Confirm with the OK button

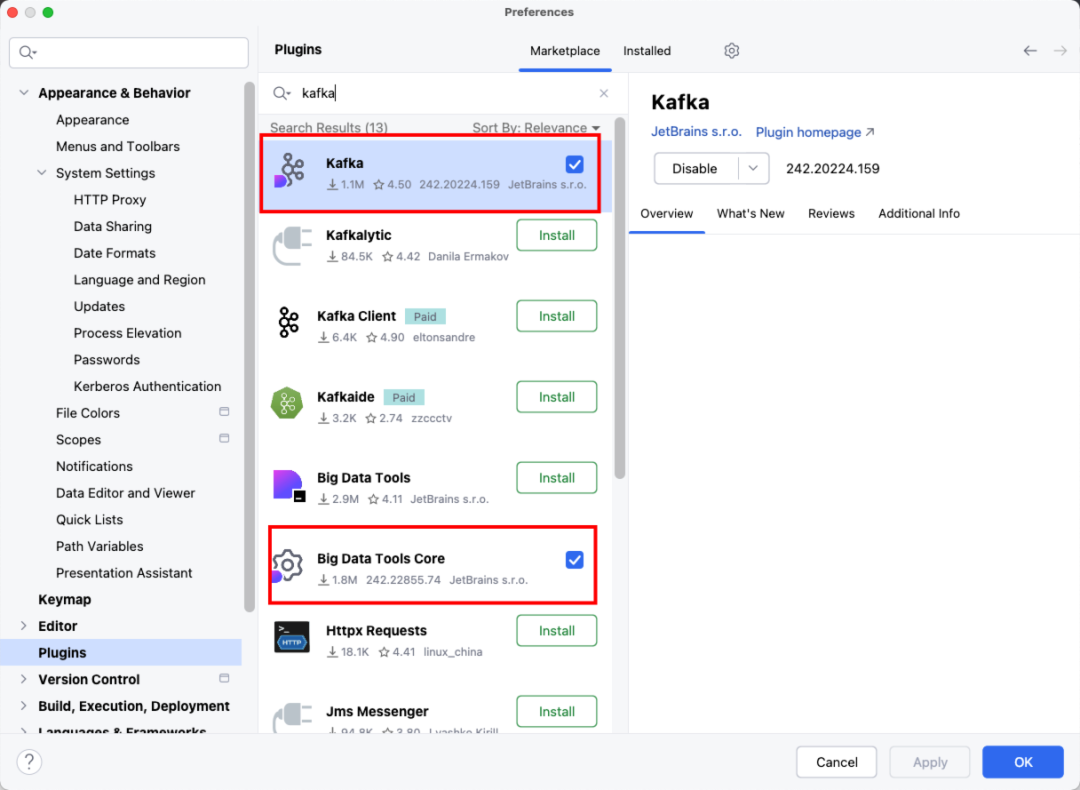coord(1023,762)
